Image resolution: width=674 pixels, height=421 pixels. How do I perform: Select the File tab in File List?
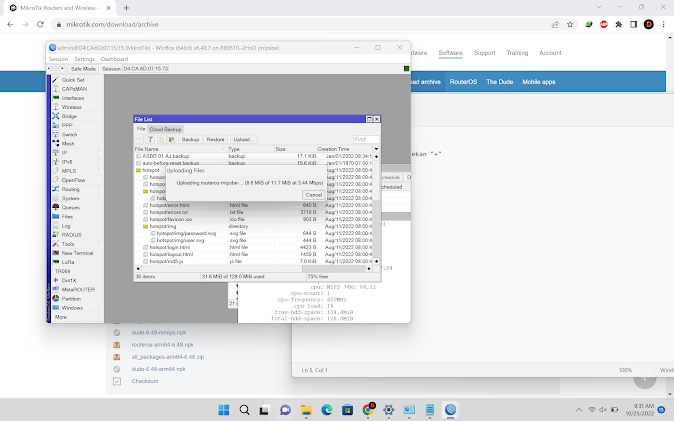pos(141,129)
